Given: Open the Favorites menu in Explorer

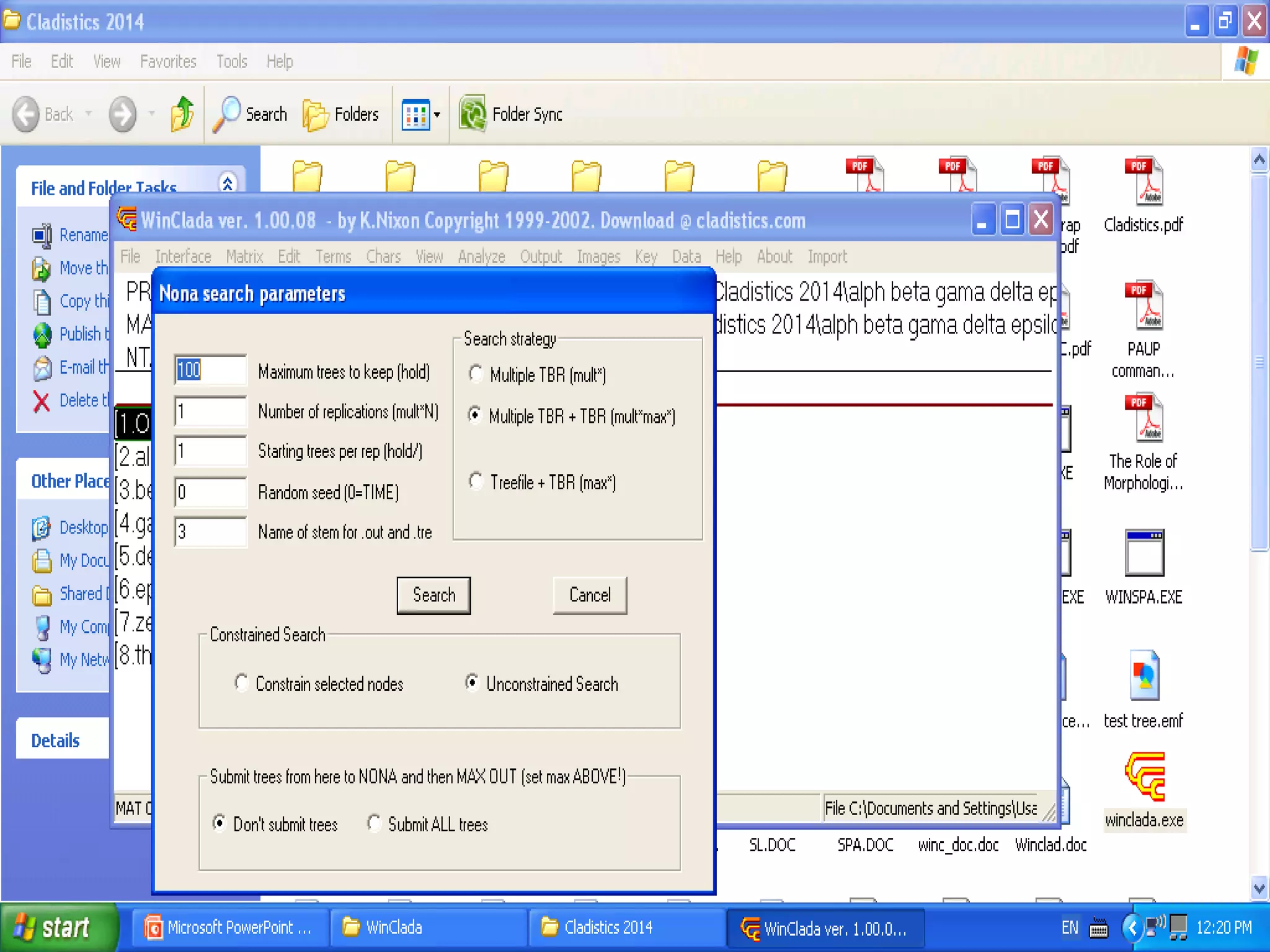Looking at the screenshot, I should 168,61.
